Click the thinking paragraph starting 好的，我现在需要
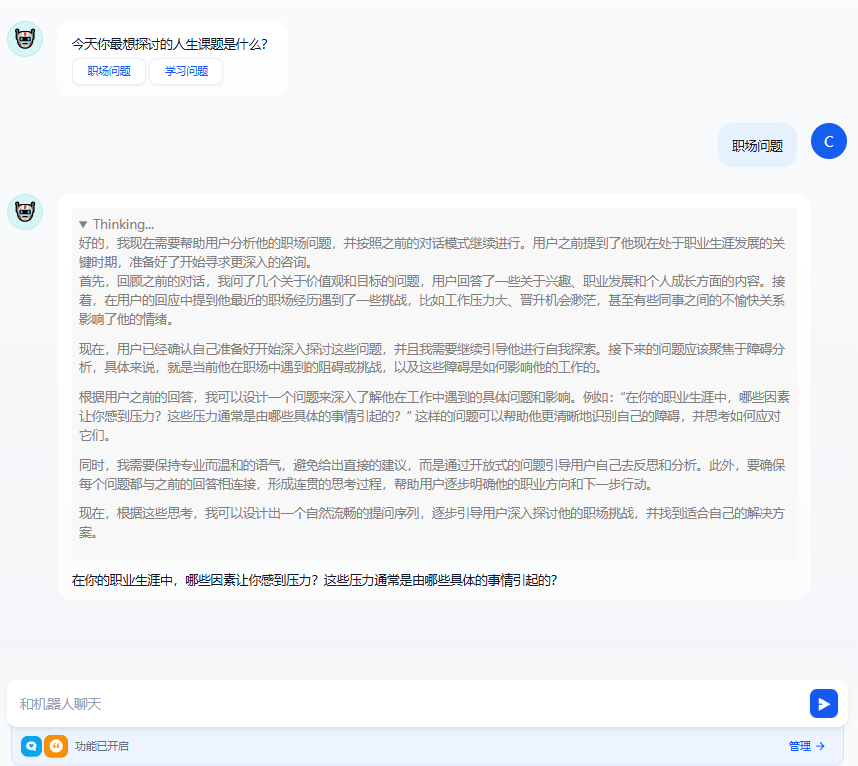858x766 pixels. click(433, 252)
